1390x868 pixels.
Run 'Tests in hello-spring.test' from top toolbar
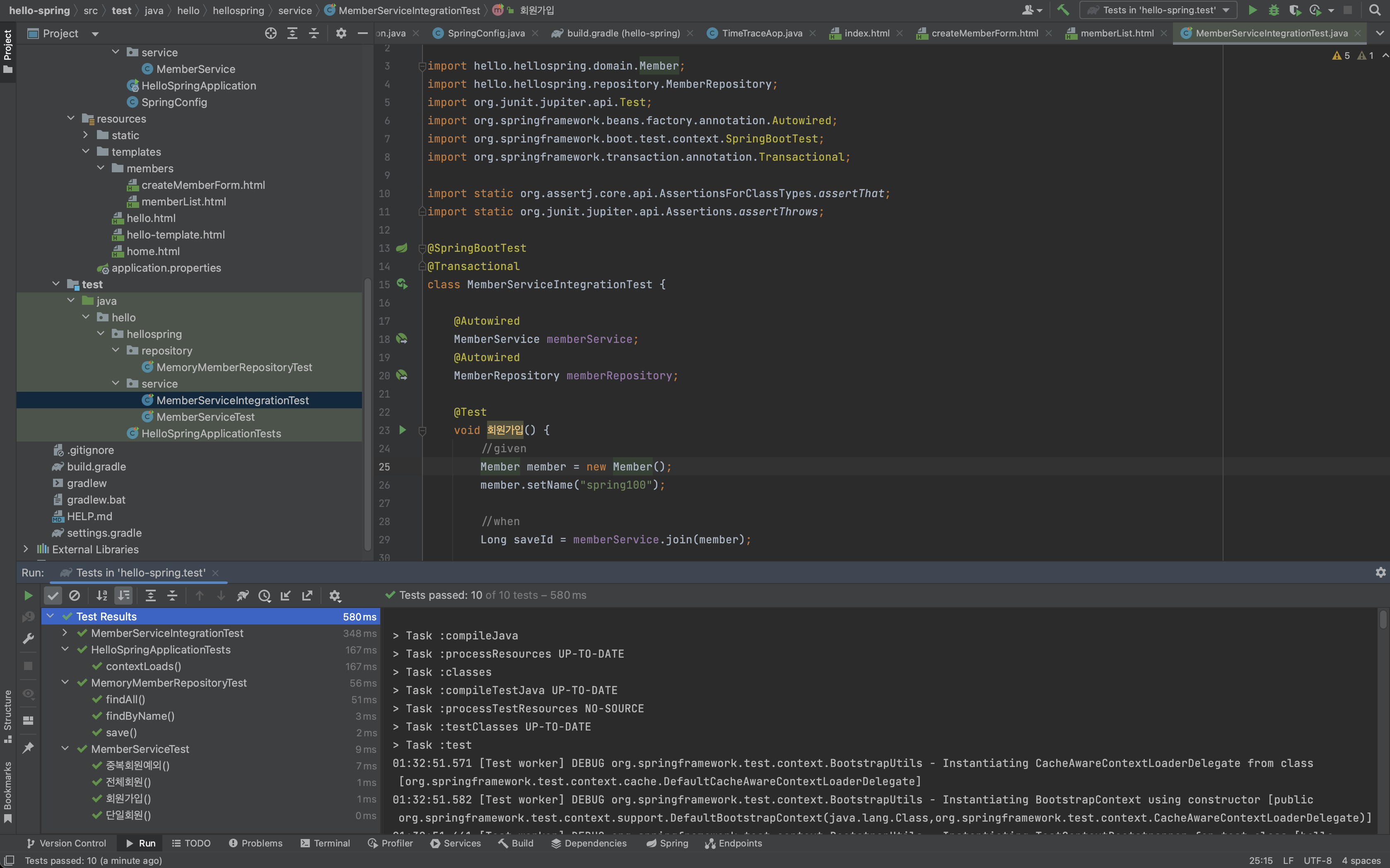click(x=1252, y=10)
